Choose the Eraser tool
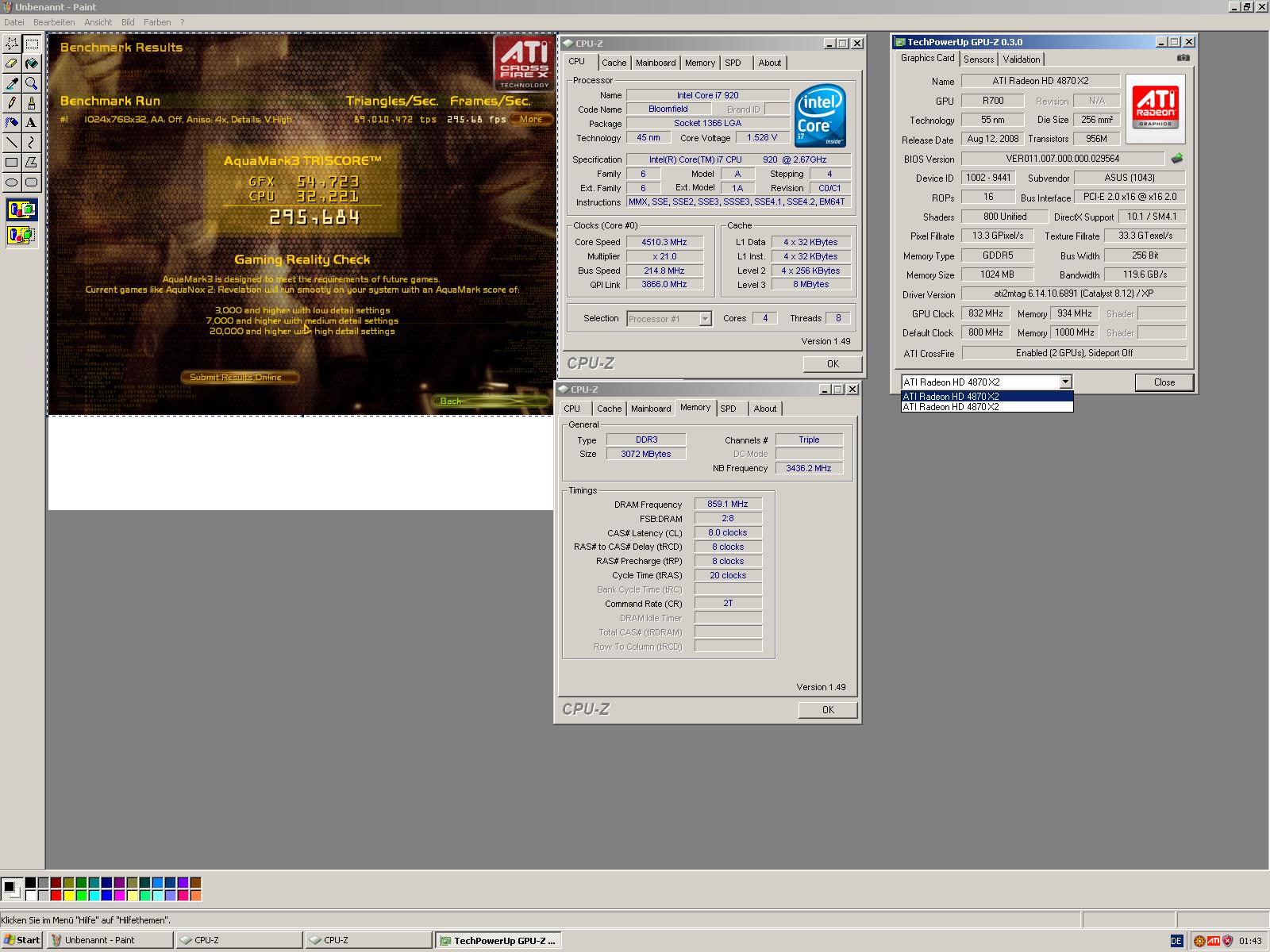Image resolution: width=1270 pixels, height=952 pixels. coord(12,63)
